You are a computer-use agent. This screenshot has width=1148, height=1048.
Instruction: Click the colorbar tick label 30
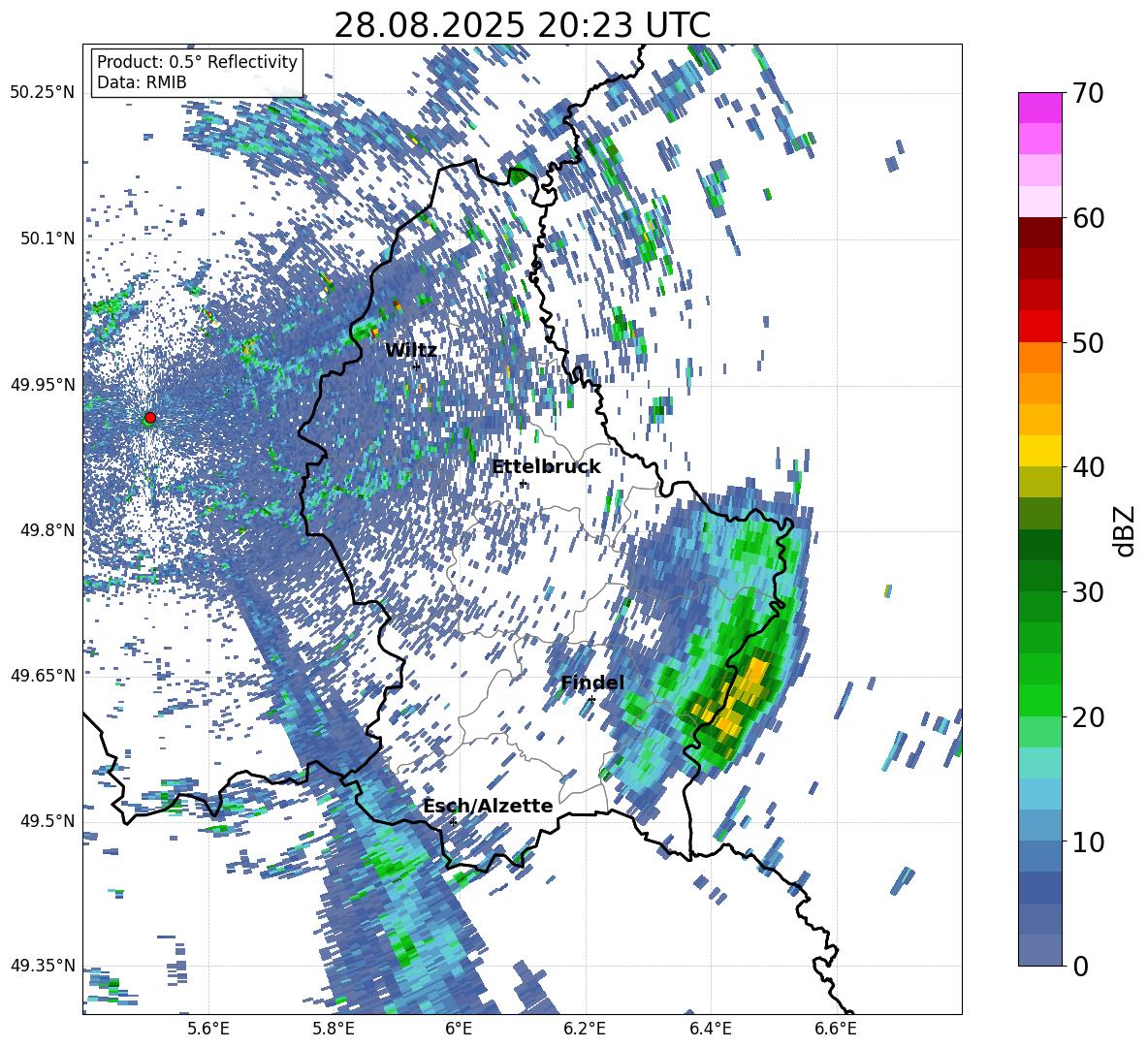(1087, 592)
